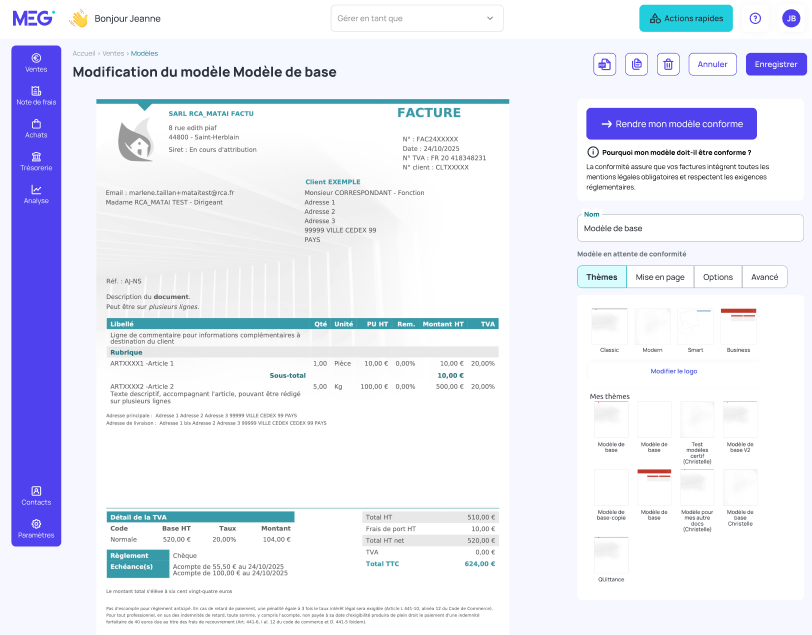The width and height of the screenshot is (812, 635).
Task: Open the Avancé tab
Action: (764, 277)
